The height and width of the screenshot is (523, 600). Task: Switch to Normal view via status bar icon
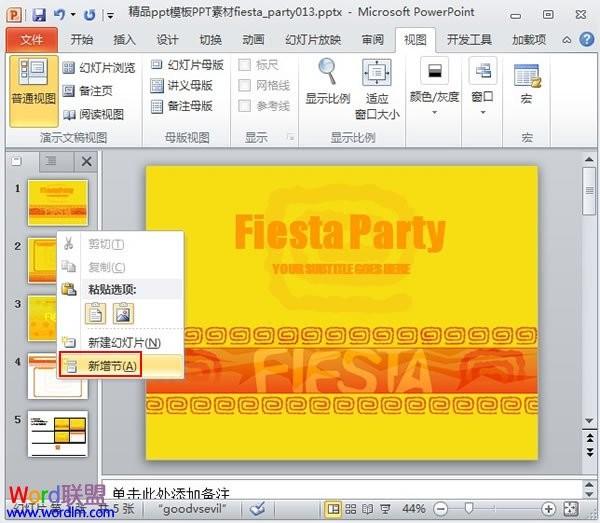point(333,509)
